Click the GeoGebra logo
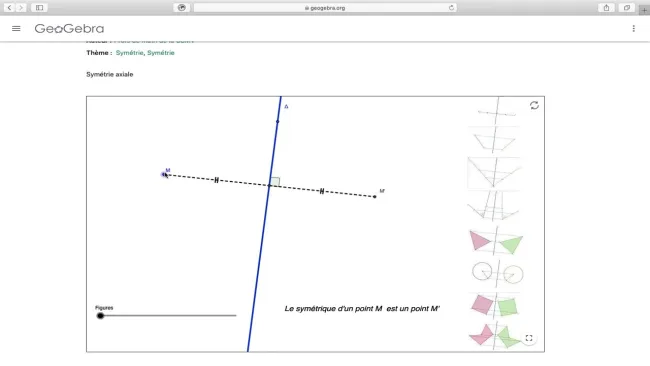 (x=69, y=29)
